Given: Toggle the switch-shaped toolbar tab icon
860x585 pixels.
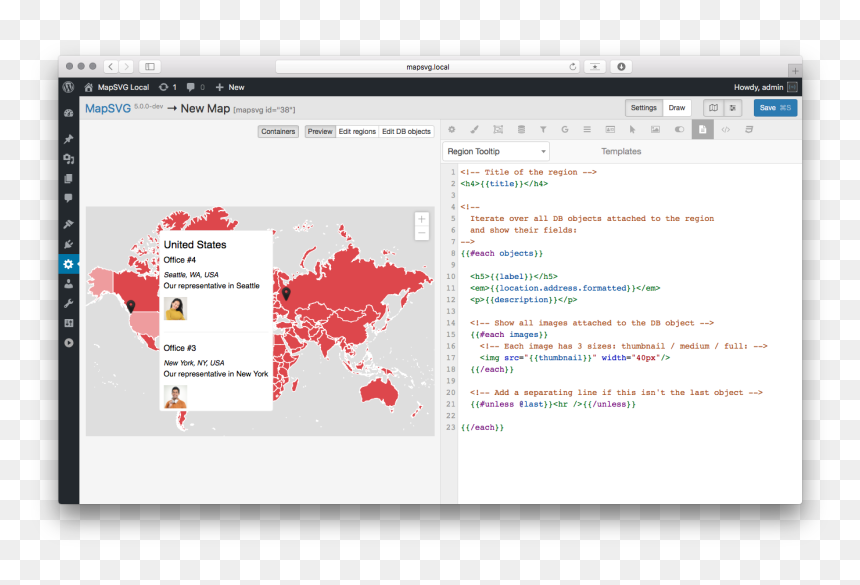Looking at the screenshot, I should [x=679, y=130].
